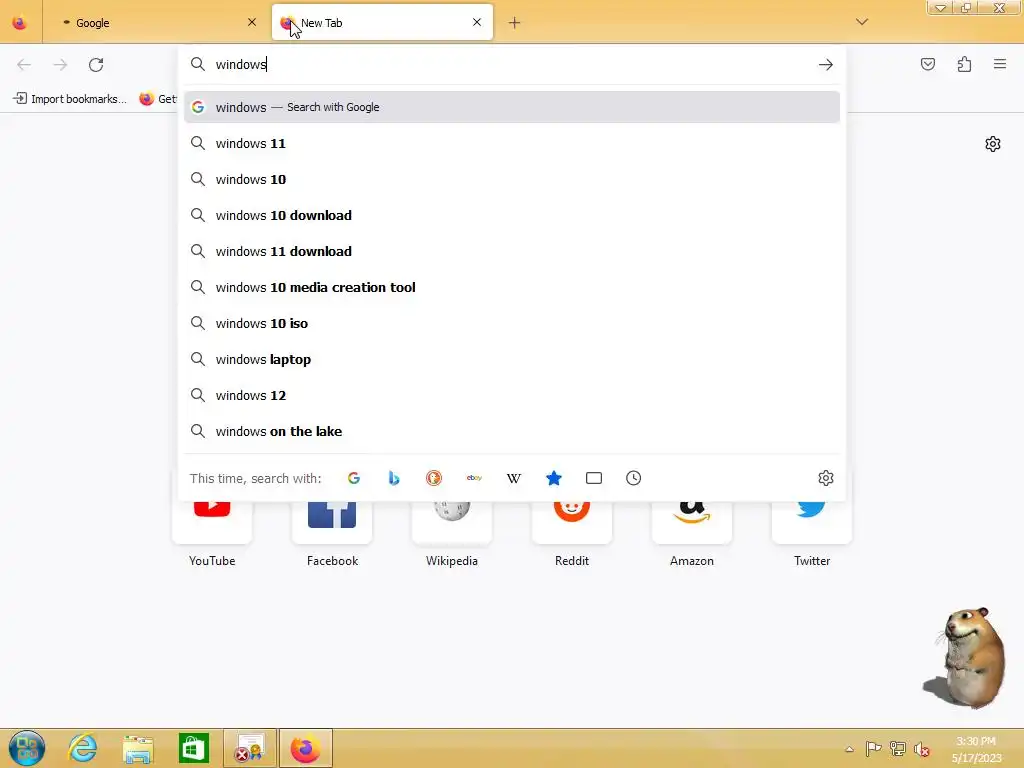Image resolution: width=1024 pixels, height=768 pixels.
Task: Choose the windows 11 suggestion
Action: [x=512, y=143]
